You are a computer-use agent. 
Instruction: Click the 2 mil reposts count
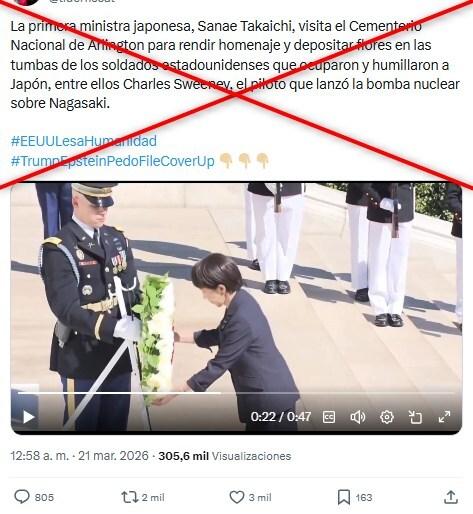coord(153,497)
